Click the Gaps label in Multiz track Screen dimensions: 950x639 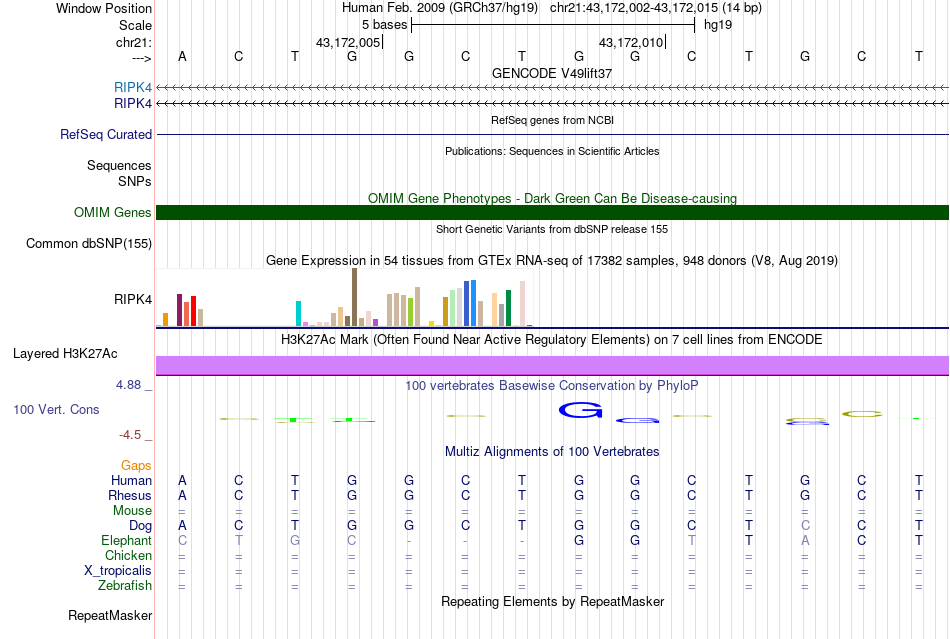136,465
